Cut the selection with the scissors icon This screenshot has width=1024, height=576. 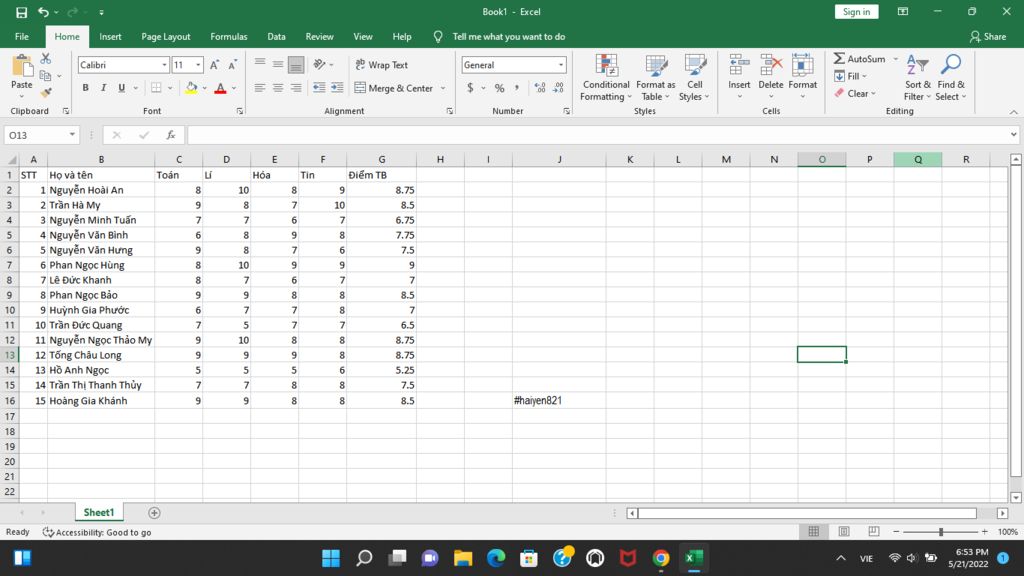[46, 59]
